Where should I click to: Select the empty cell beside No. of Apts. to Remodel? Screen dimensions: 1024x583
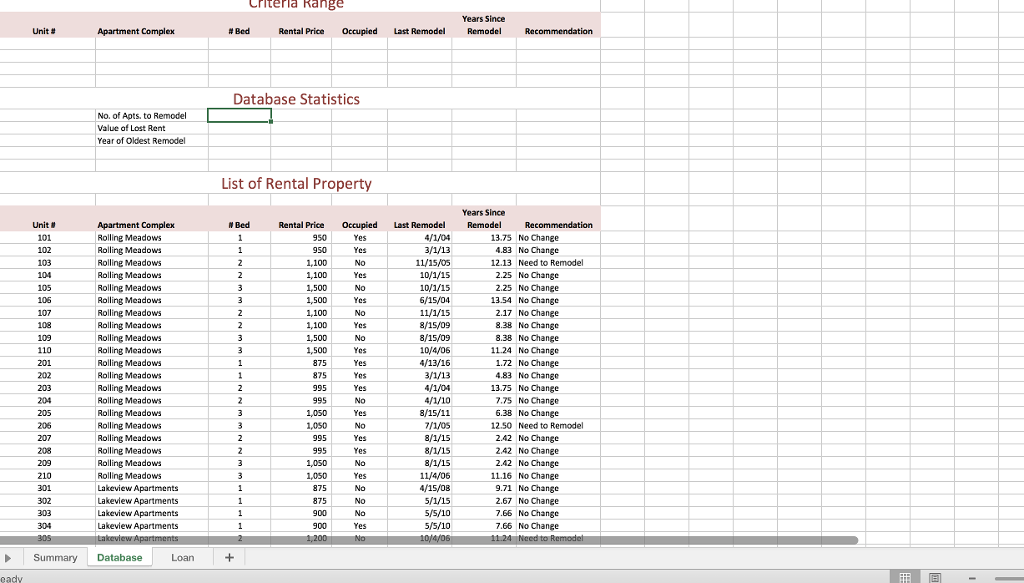pos(238,115)
